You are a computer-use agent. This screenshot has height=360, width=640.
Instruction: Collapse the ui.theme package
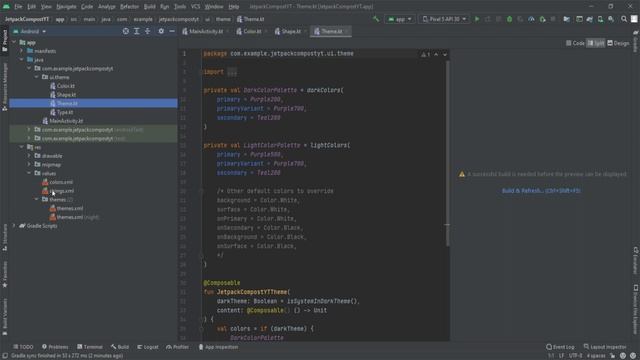[x=37, y=77]
